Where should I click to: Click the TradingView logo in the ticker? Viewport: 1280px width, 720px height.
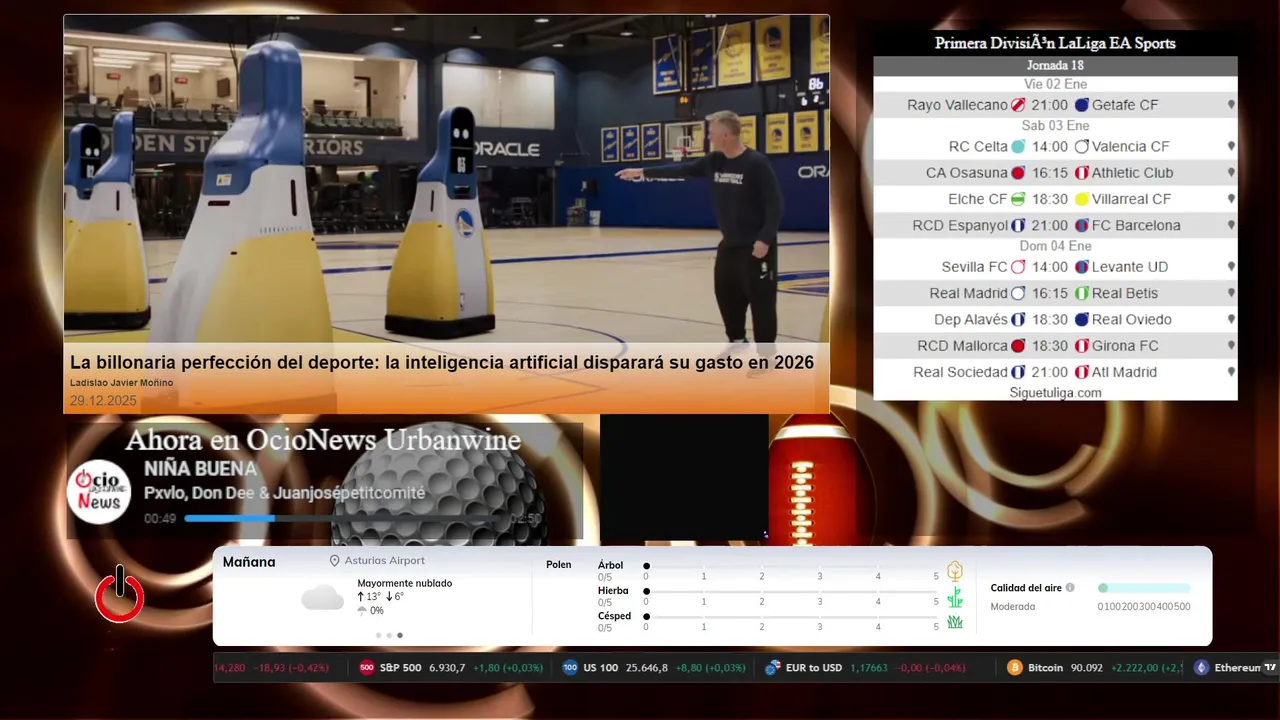click(1270, 667)
